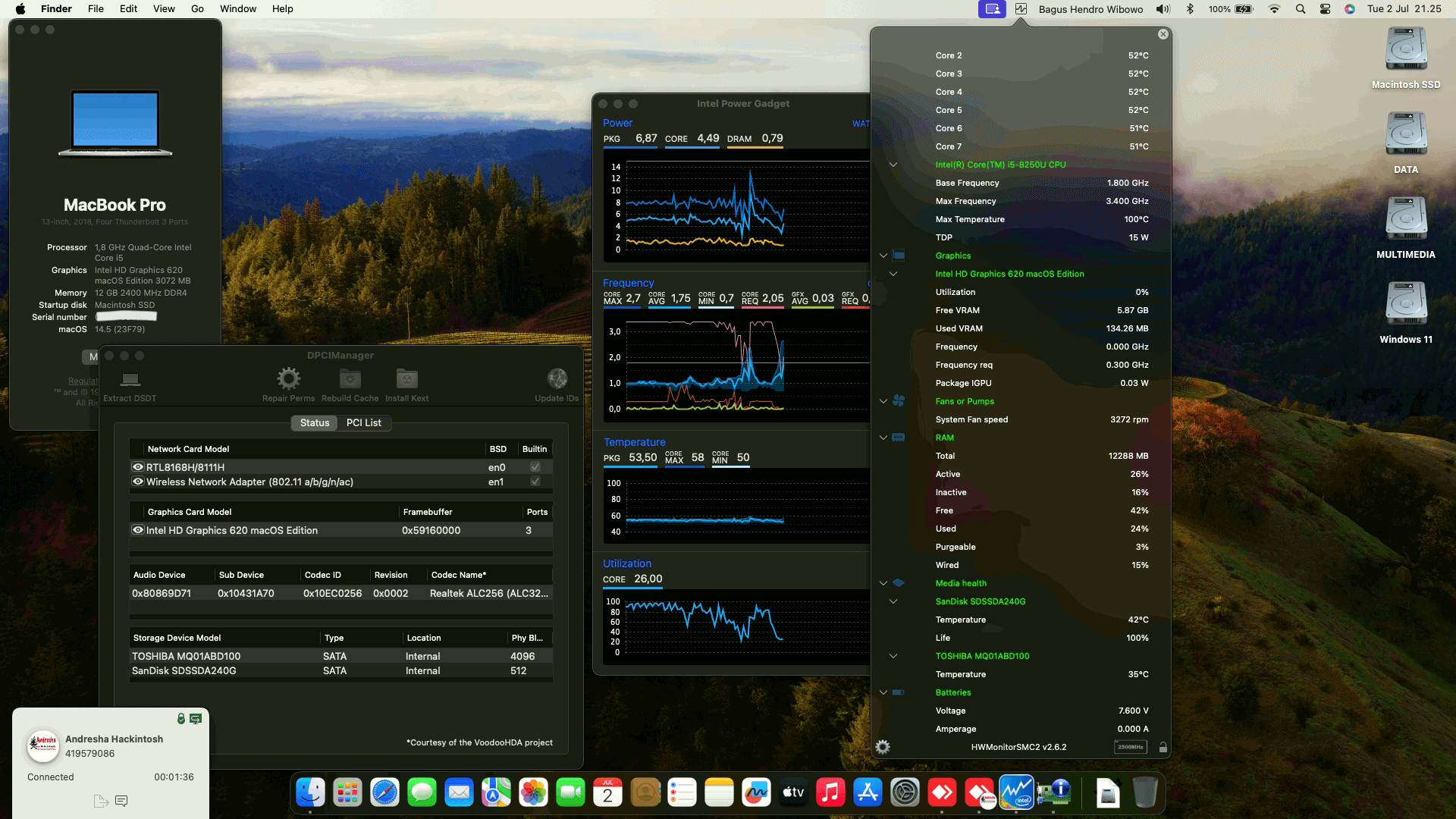Open the Photos app in the Dock

click(x=533, y=793)
